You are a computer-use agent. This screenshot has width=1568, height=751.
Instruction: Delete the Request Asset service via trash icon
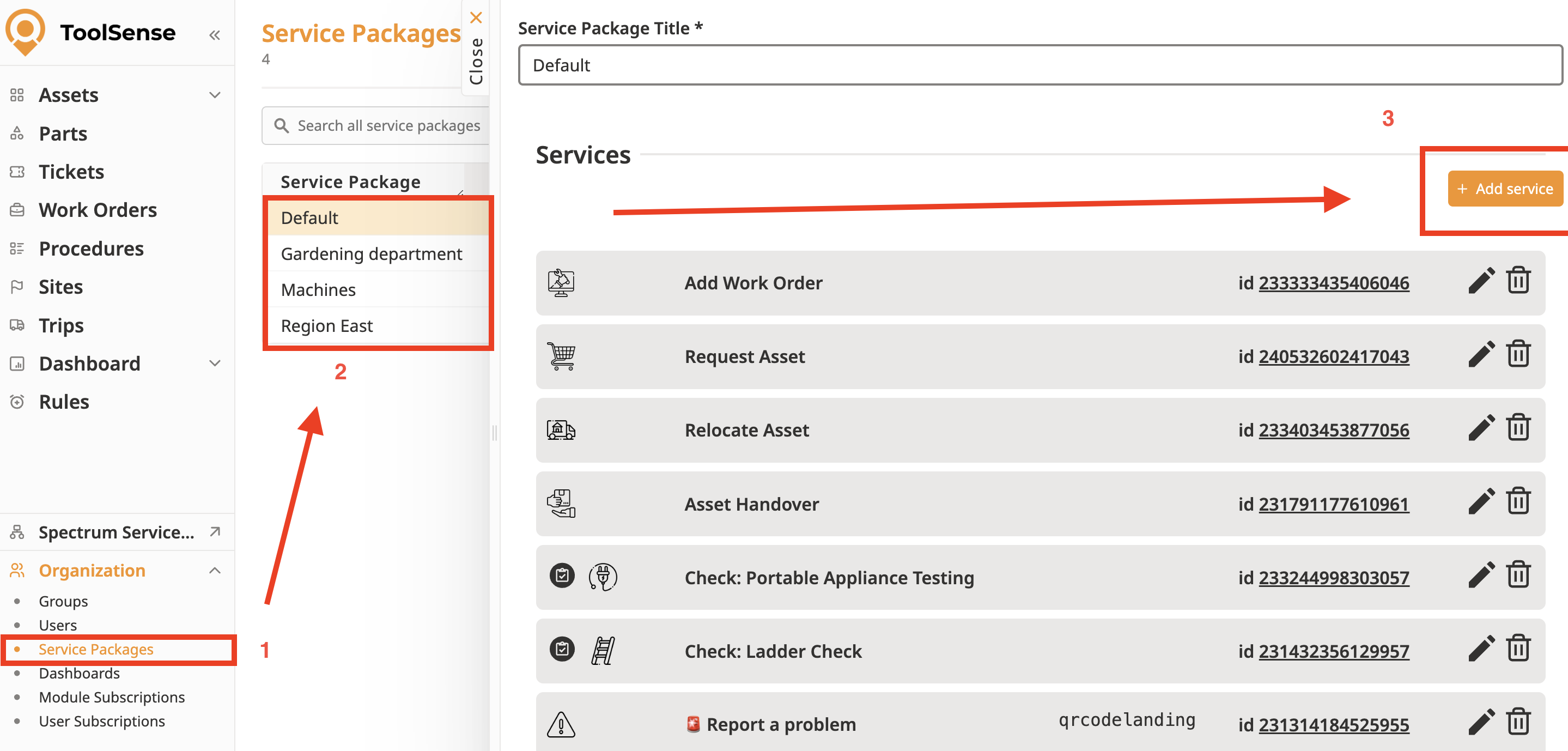tap(1518, 354)
